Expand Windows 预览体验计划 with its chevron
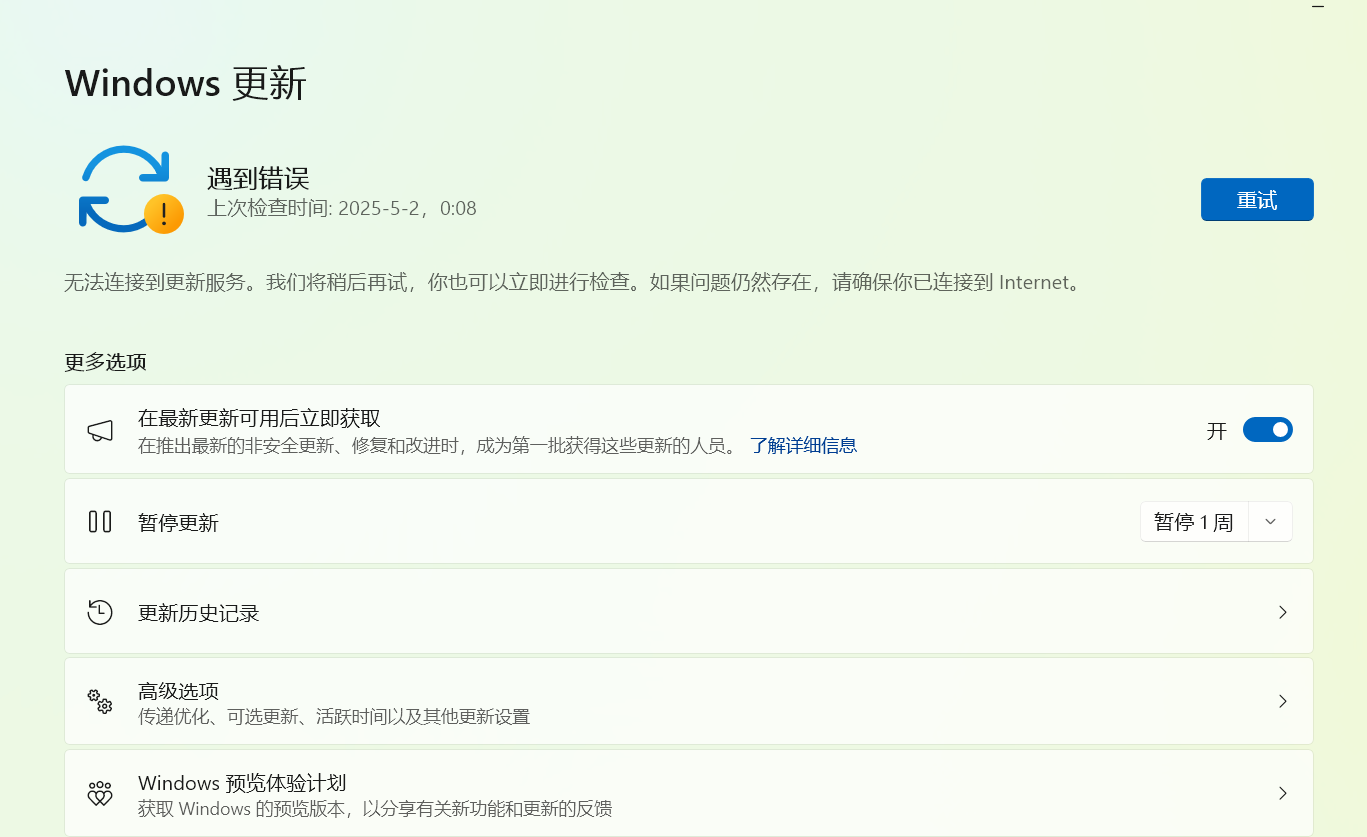The image size is (1367, 837). coord(1282,794)
